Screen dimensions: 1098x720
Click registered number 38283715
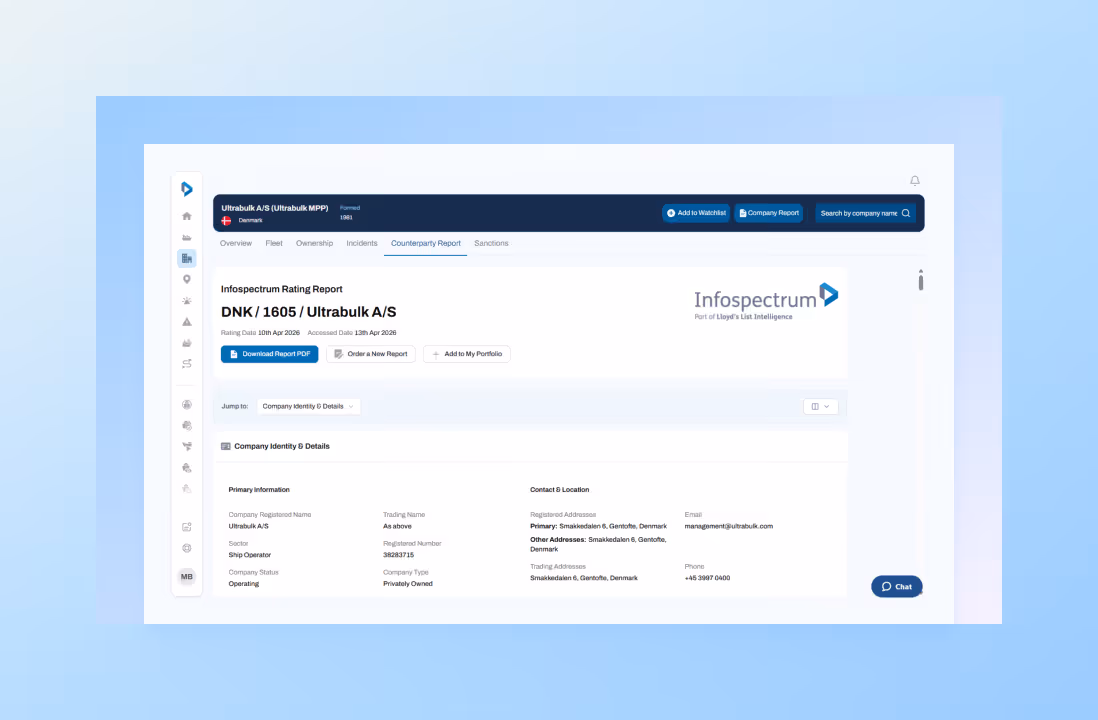398,555
